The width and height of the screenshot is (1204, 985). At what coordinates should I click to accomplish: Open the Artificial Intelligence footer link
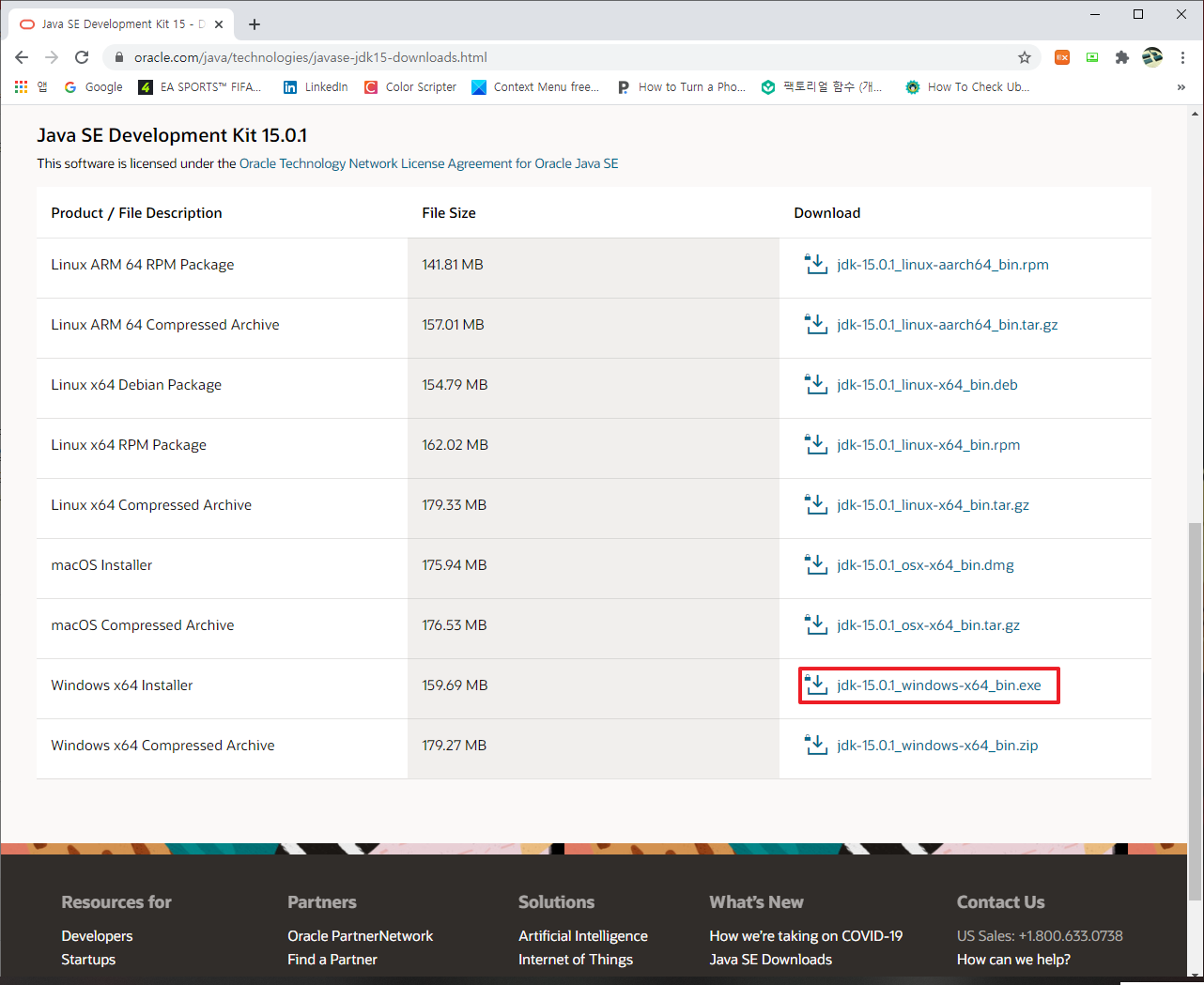click(x=583, y=936)
